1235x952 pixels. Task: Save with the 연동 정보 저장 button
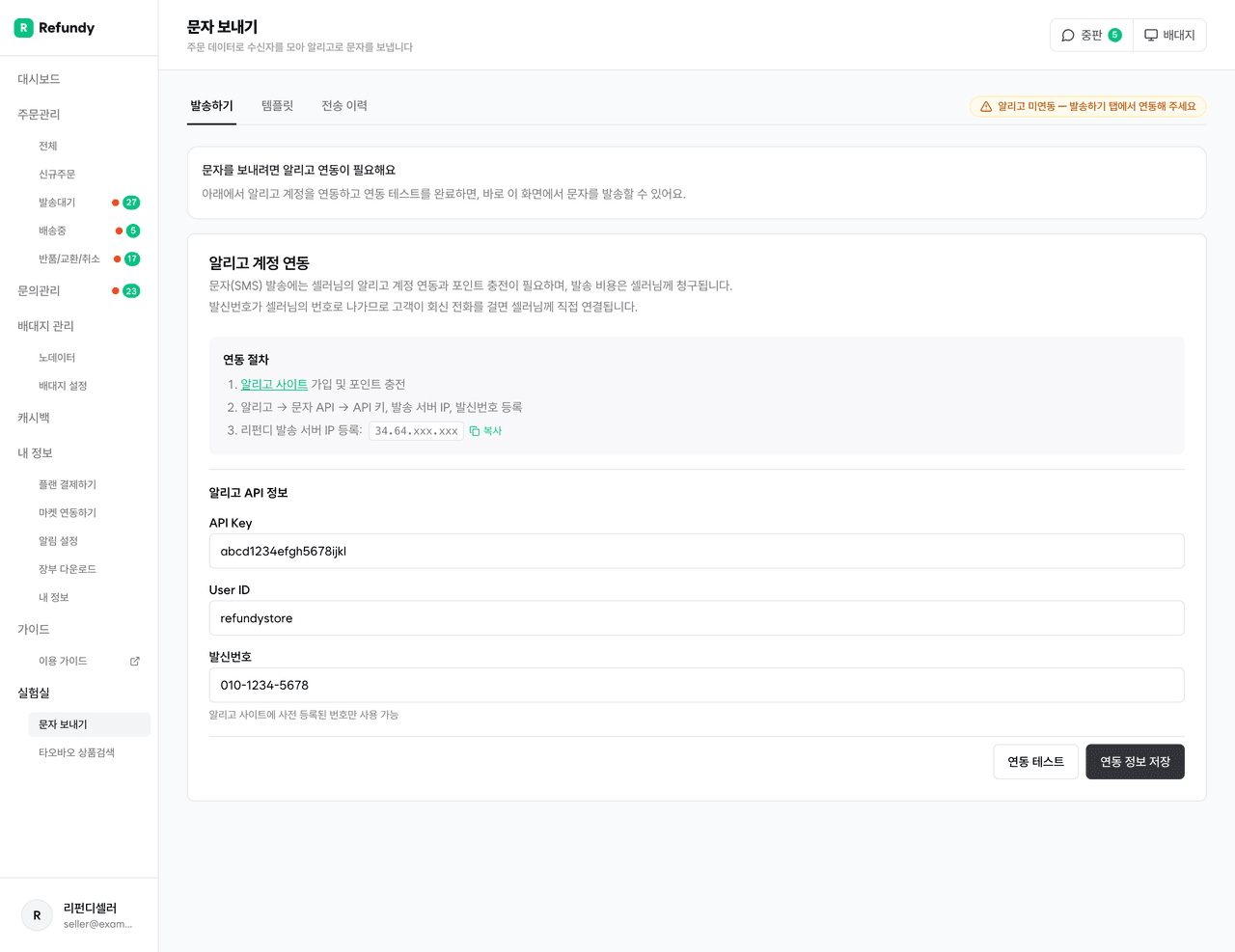1136,762
